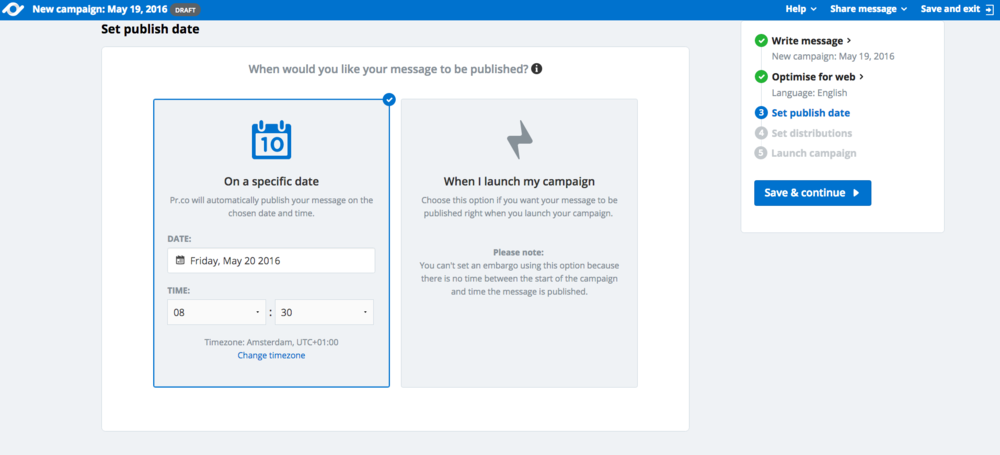The height and width of the screenshot is (455, 1000).
Task: Click the info icon beside the publish question
Action: tap(537, 68)
